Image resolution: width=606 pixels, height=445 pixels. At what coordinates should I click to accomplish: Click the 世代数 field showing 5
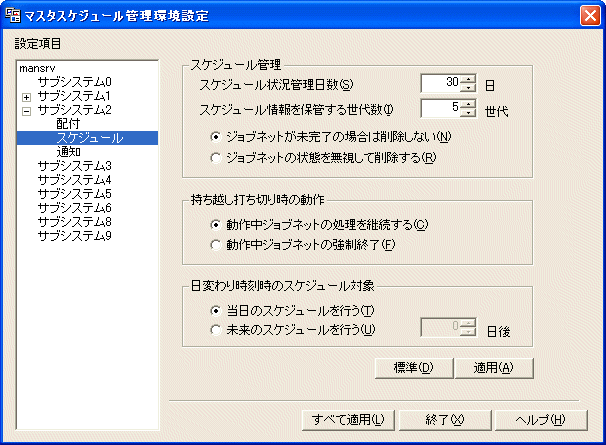tap(441, 108)
